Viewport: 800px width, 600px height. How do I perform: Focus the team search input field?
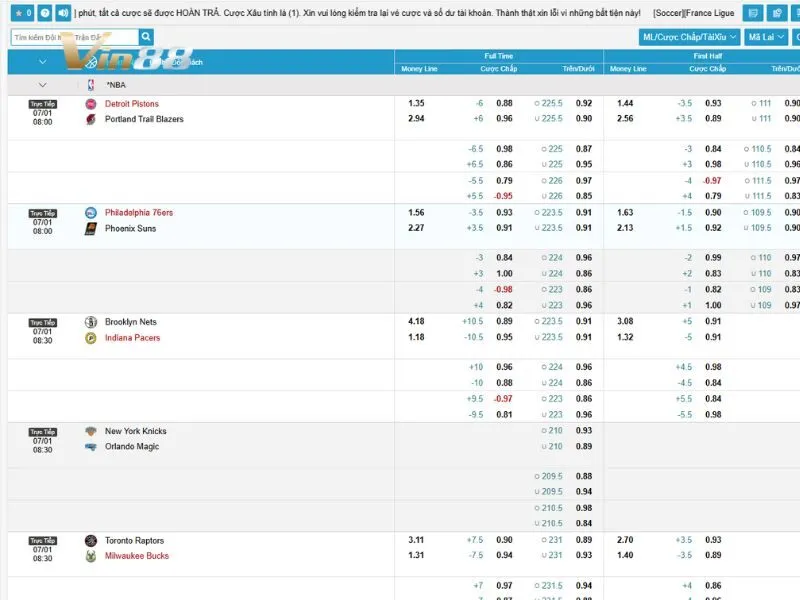point(74,37)
